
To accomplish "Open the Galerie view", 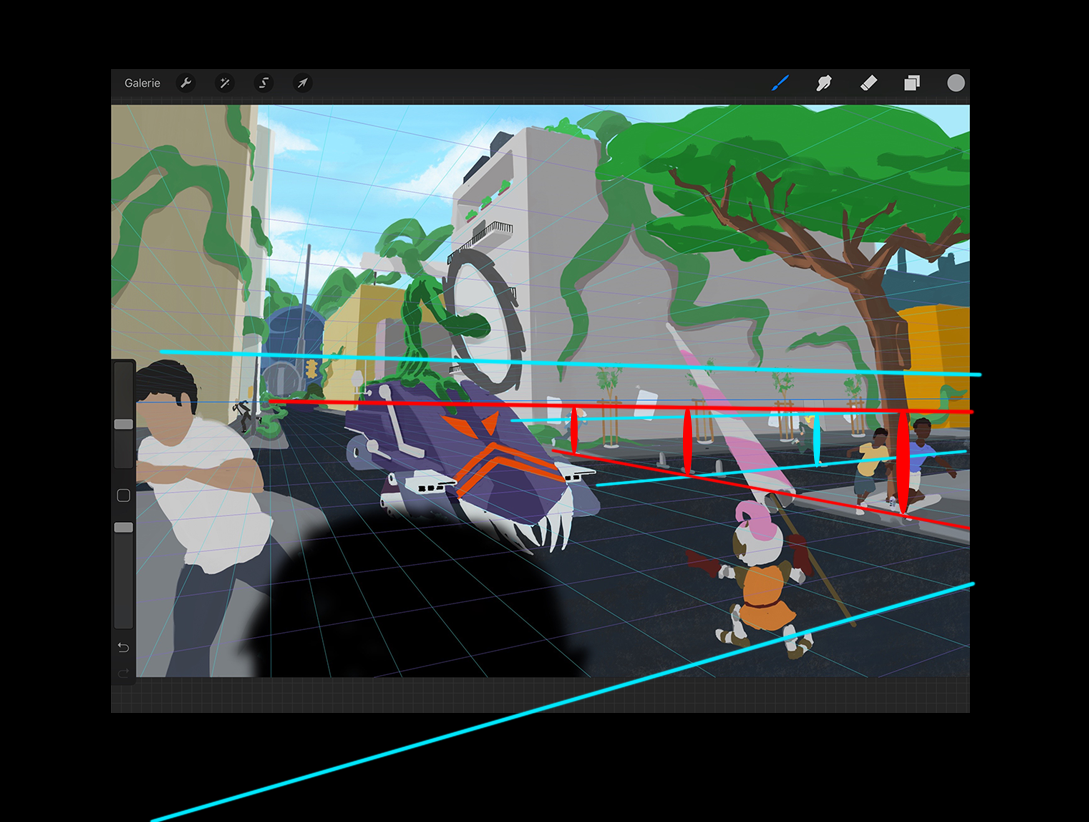I will click(142, 83).
